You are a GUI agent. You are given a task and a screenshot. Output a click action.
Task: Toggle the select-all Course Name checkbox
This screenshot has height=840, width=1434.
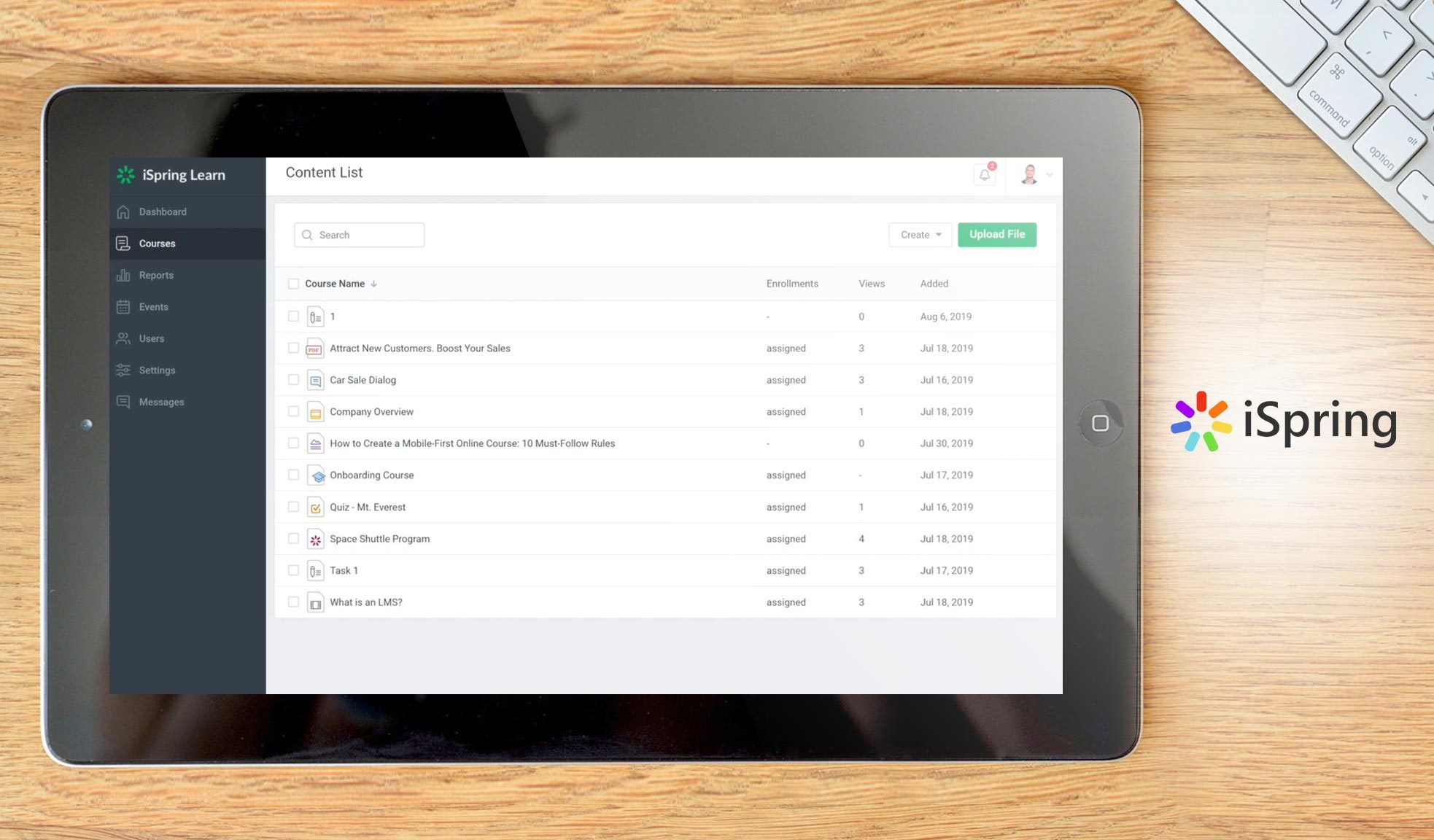point(293,284)
